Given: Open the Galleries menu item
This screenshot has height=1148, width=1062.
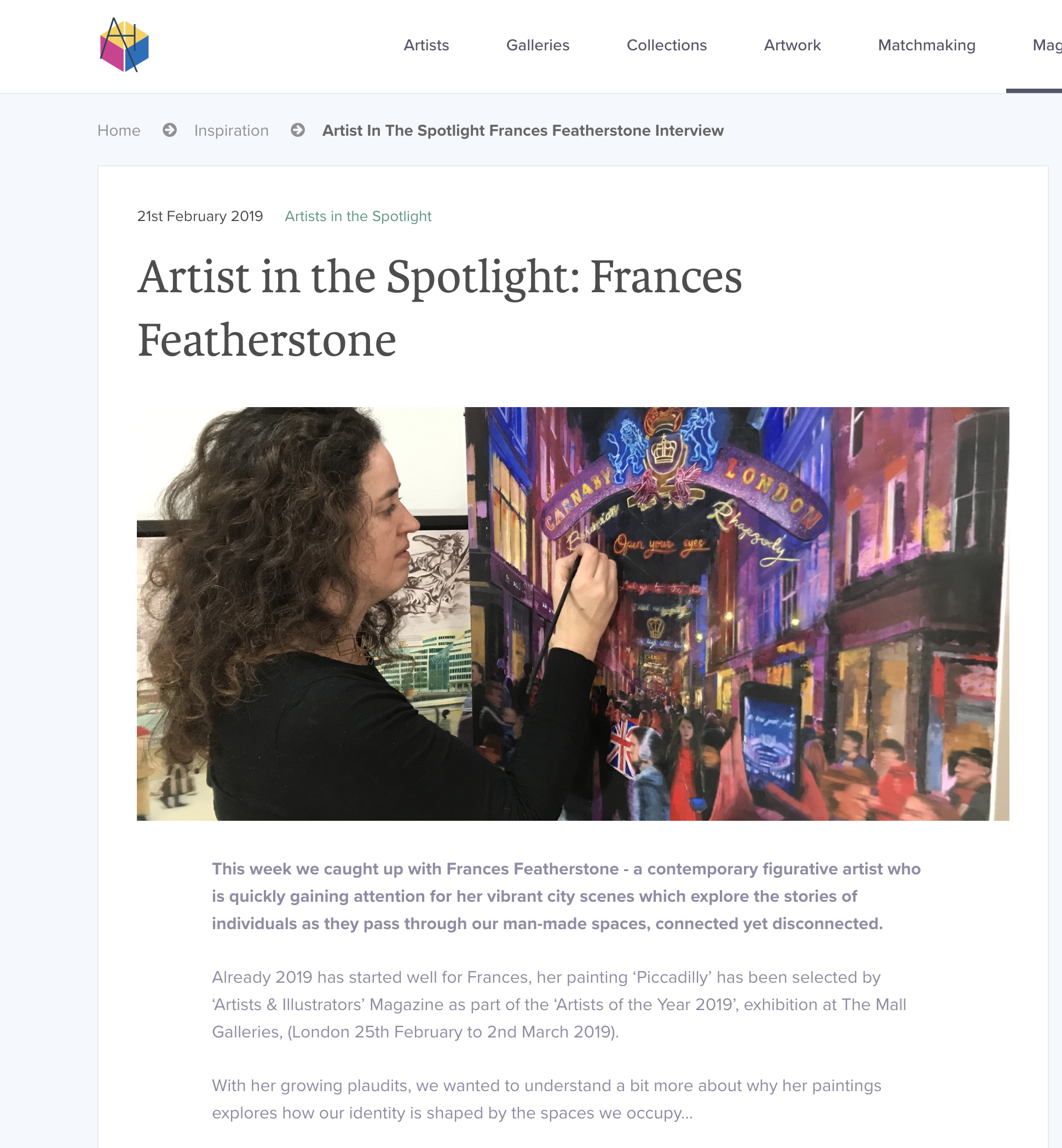Looking at the screenshot, I should [538, 45].
